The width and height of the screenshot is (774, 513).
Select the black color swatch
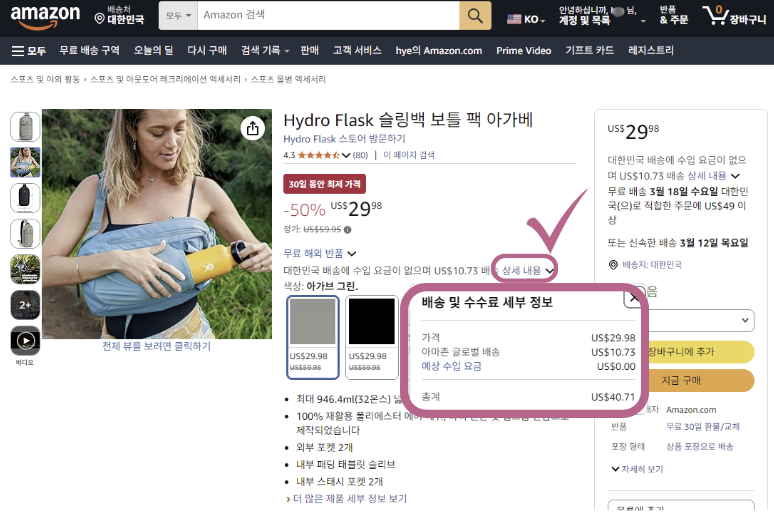click(372, 338)
